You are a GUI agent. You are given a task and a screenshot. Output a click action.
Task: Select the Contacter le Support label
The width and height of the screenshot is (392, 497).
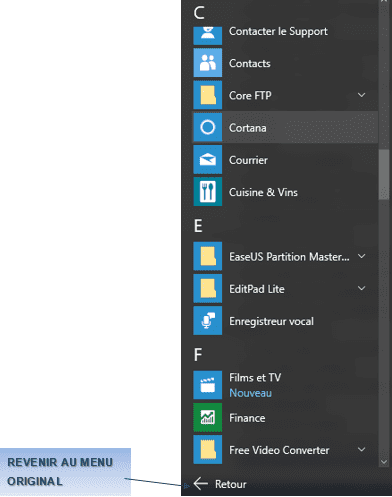(278, 31)
